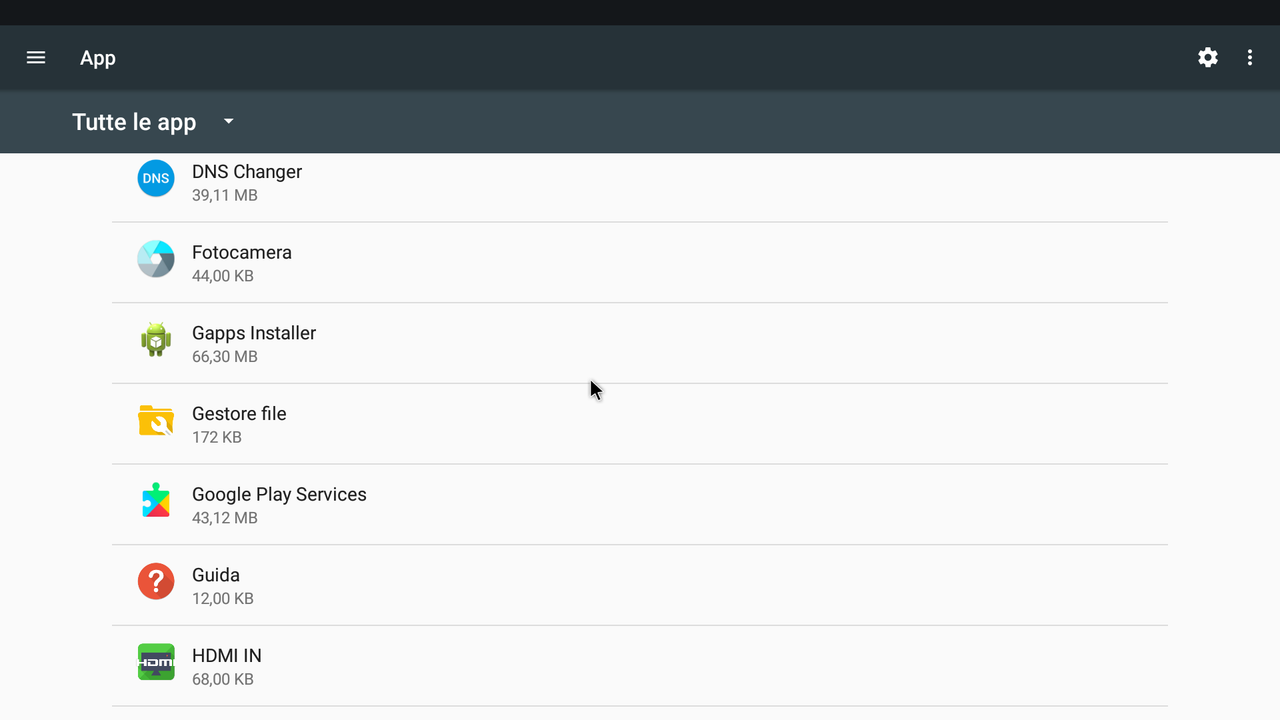
Task: Click the Gapps Installer android icon
Action: [x=156, y=340]
